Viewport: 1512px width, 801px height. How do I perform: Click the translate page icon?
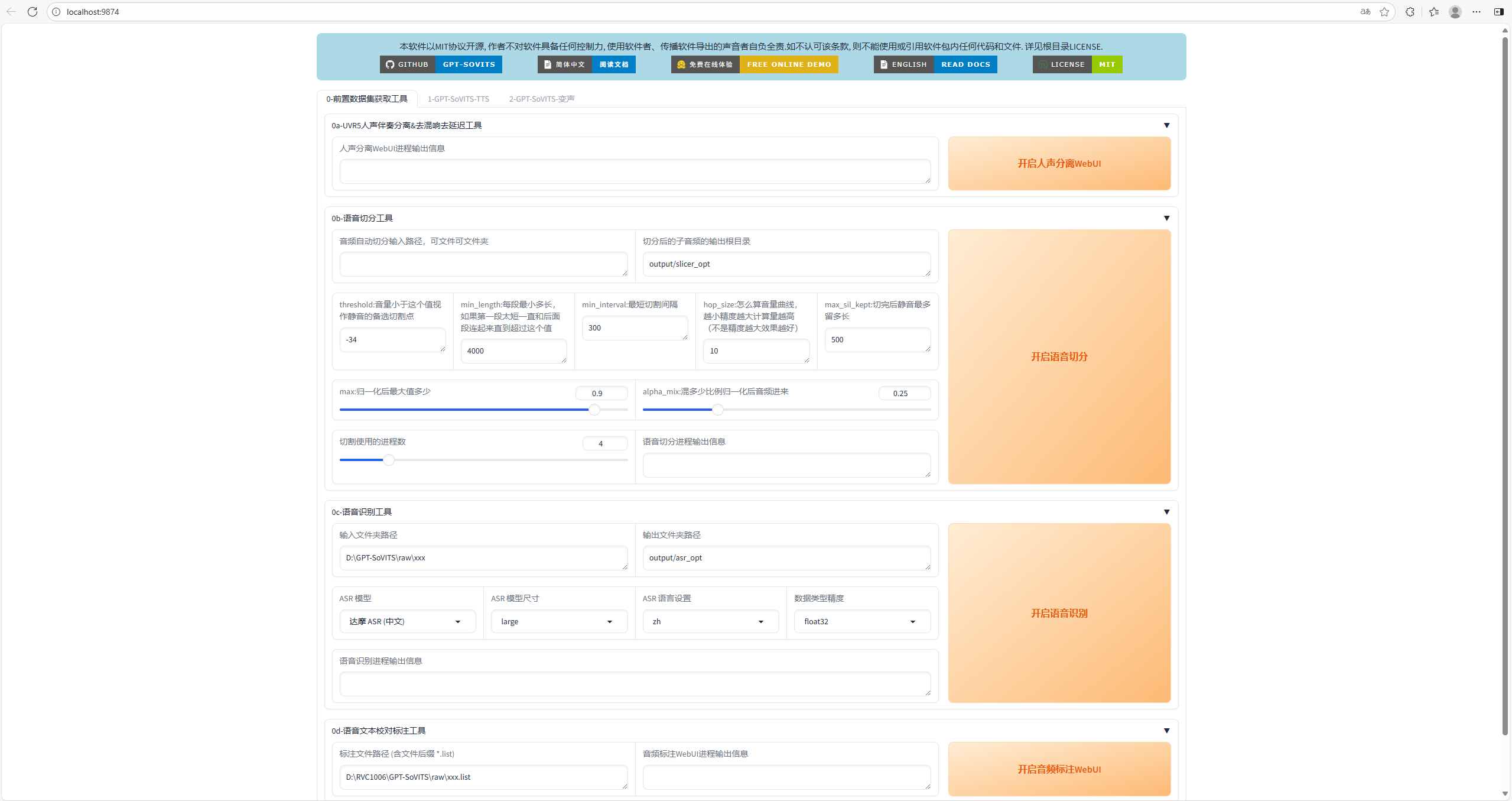(1365, 12)
